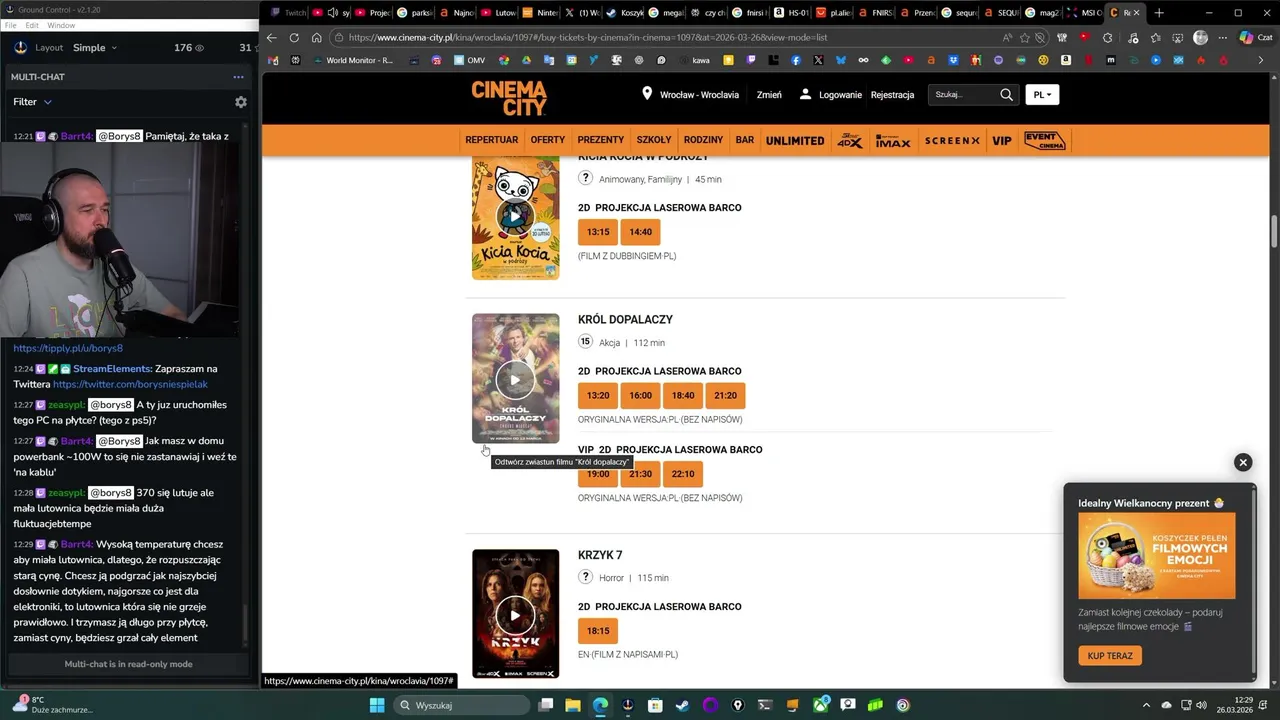
Task: Select 18:40 showtime for Król dopalaczy
Action: pyautogui.click(x=683, y=395)
